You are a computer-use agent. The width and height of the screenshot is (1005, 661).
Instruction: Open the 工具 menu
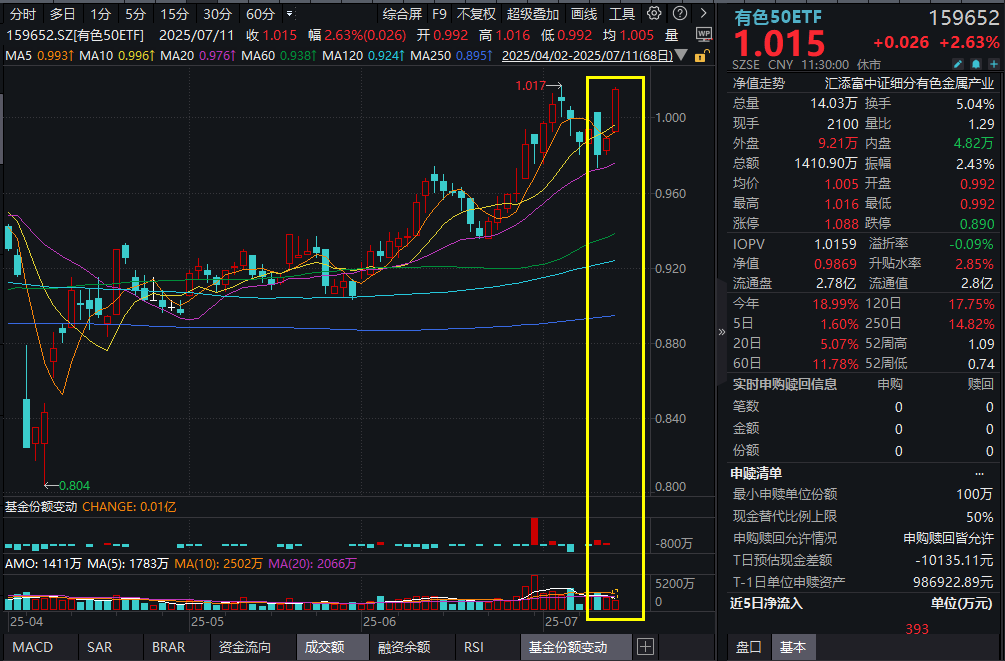point(622,14)
